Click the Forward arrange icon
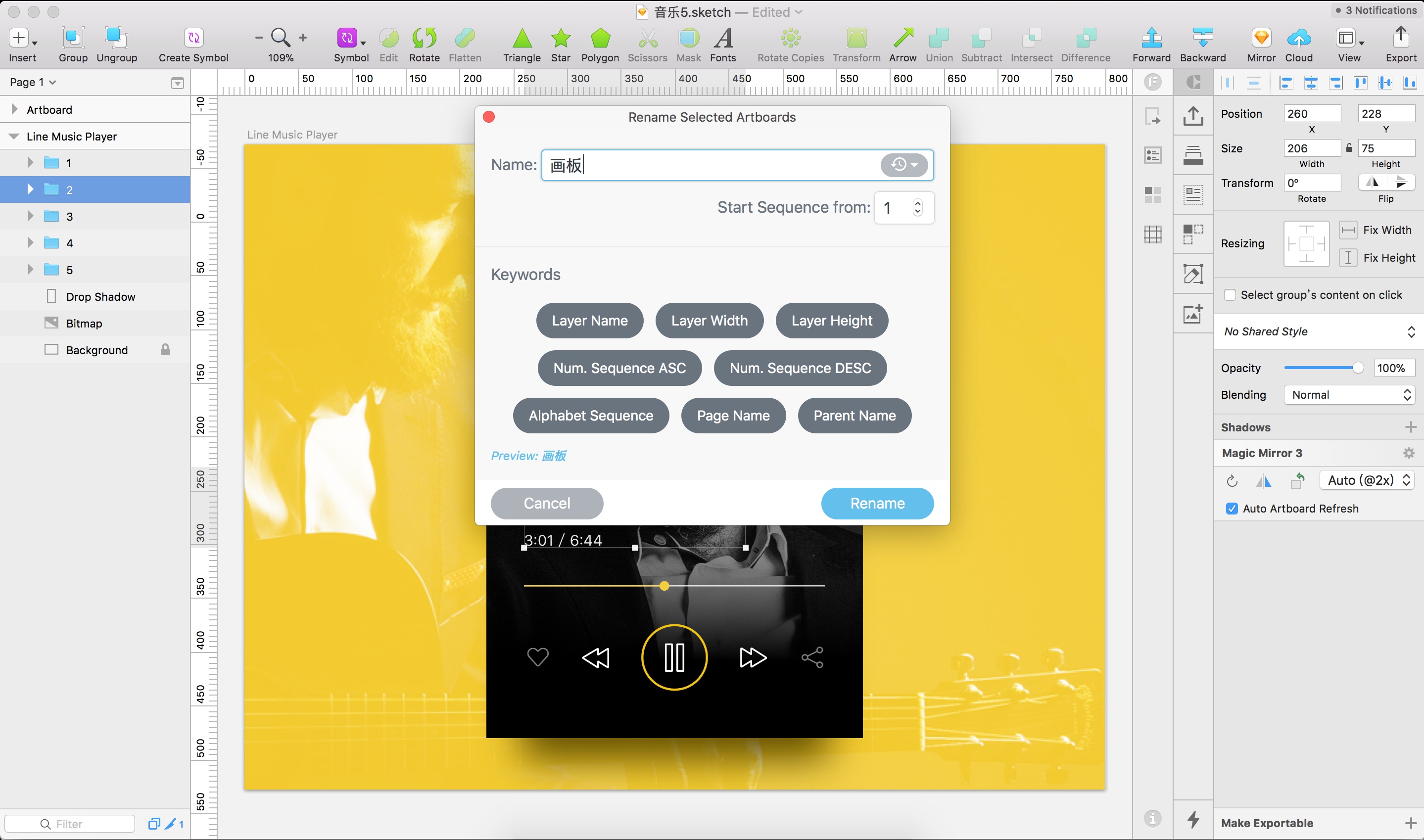The height and width of the screenshot is (840, 1424). (1151, 38)
